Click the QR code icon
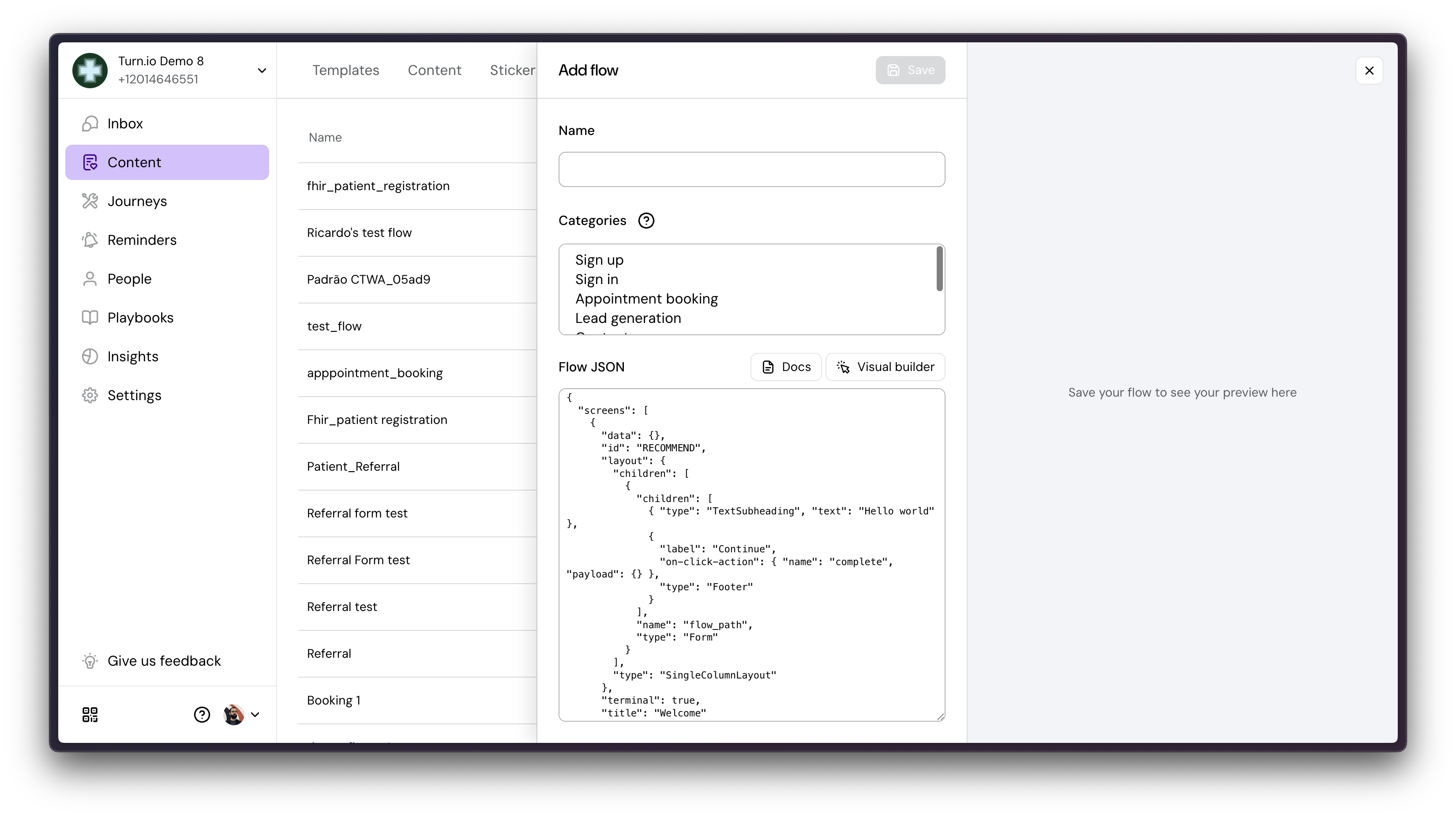 (x=90, y=715)
